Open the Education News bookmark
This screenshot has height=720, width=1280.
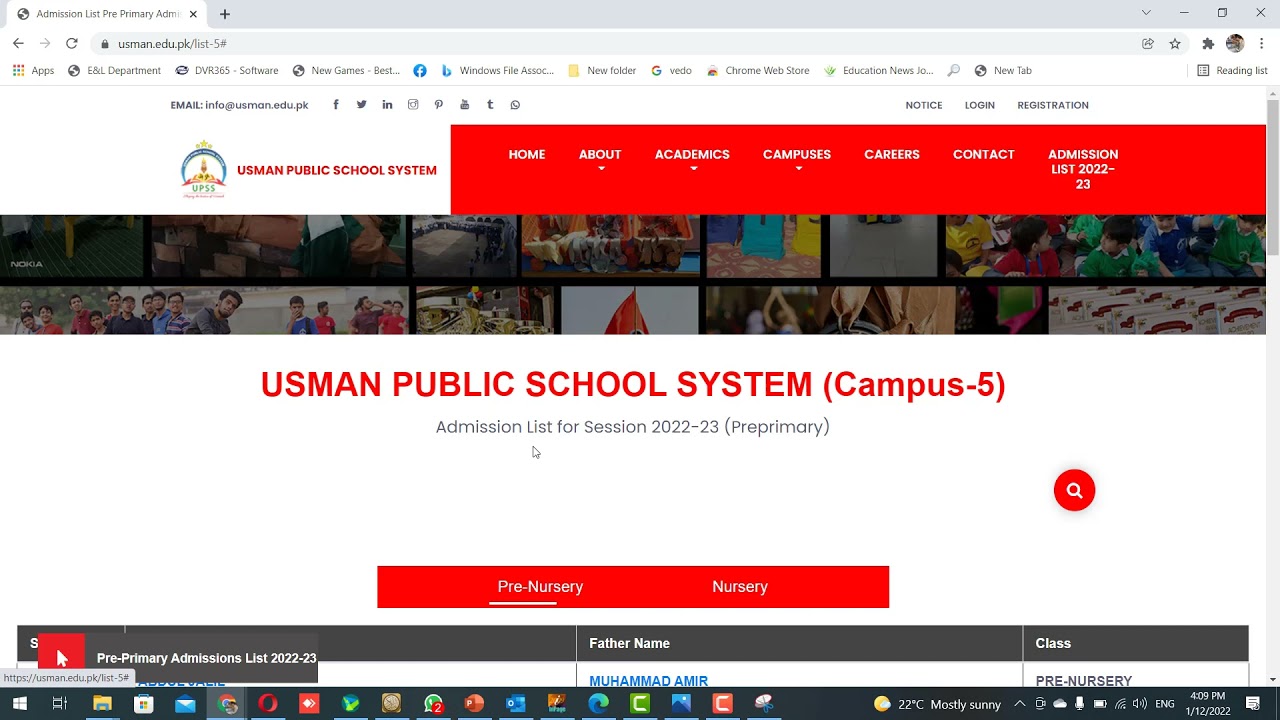pos(878,71)
